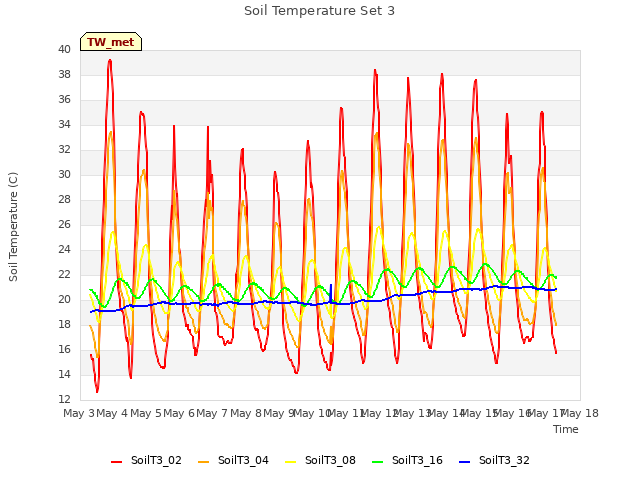
Task: Click the TW_met annotation label
Action: coord(111,42)
